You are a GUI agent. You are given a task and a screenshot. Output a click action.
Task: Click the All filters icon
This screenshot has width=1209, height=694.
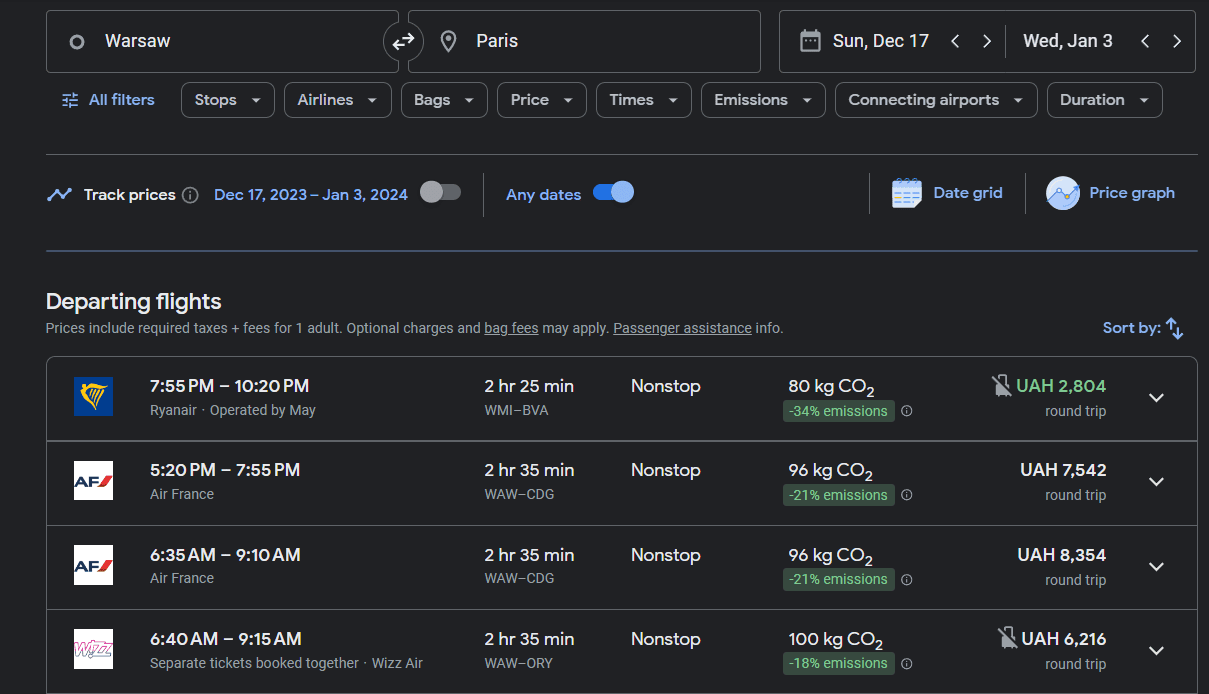68,99
